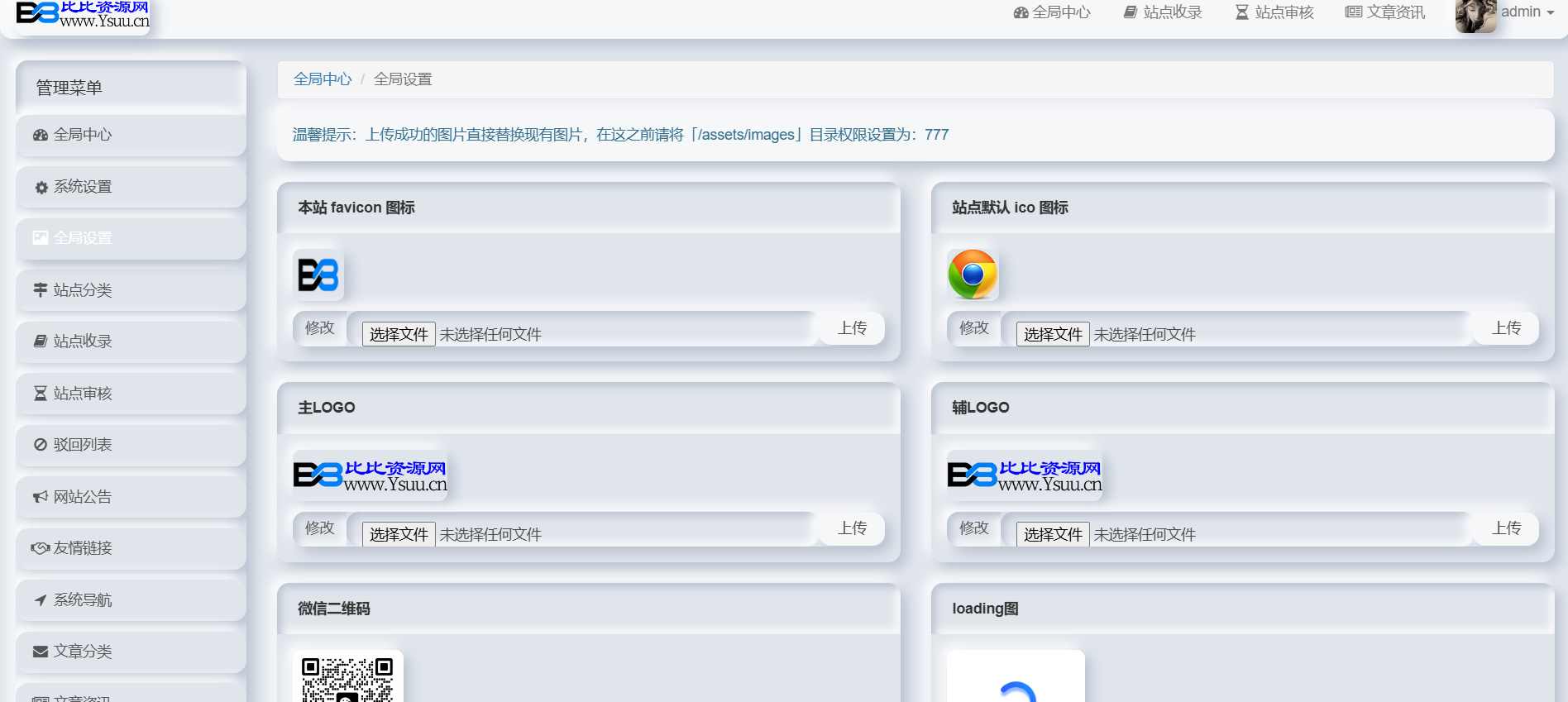Click the ban icon for 驳回列表

pyautogui.click(x=41, y=445)
